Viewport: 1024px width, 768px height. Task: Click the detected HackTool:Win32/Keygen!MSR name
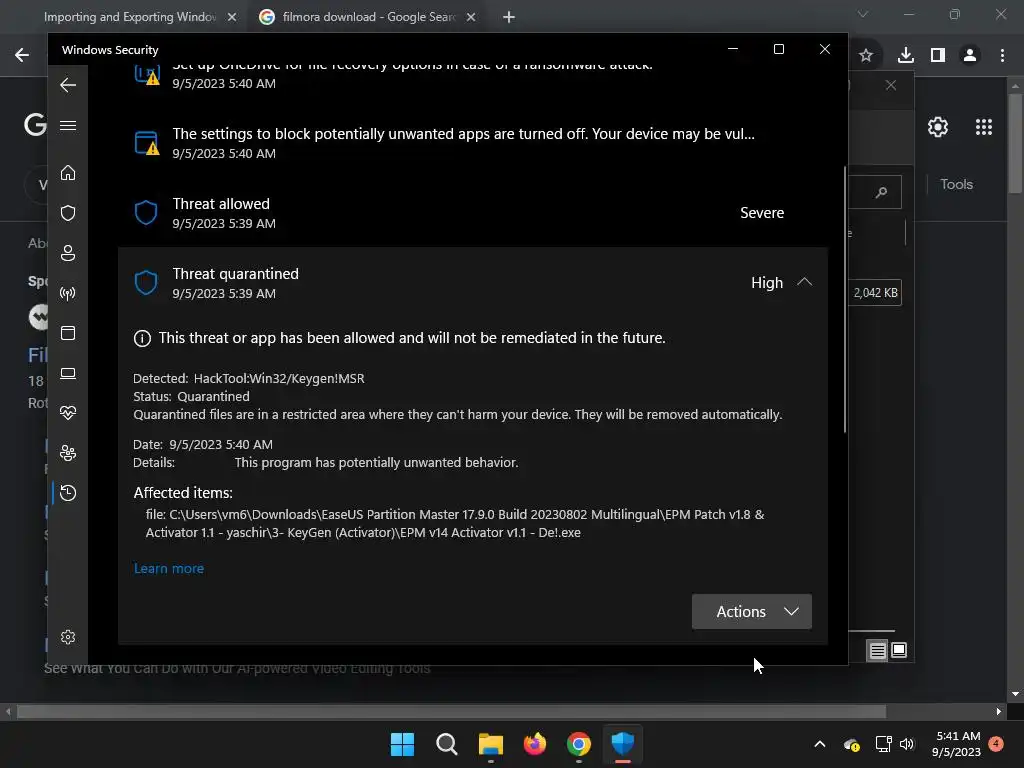[279, 379]
